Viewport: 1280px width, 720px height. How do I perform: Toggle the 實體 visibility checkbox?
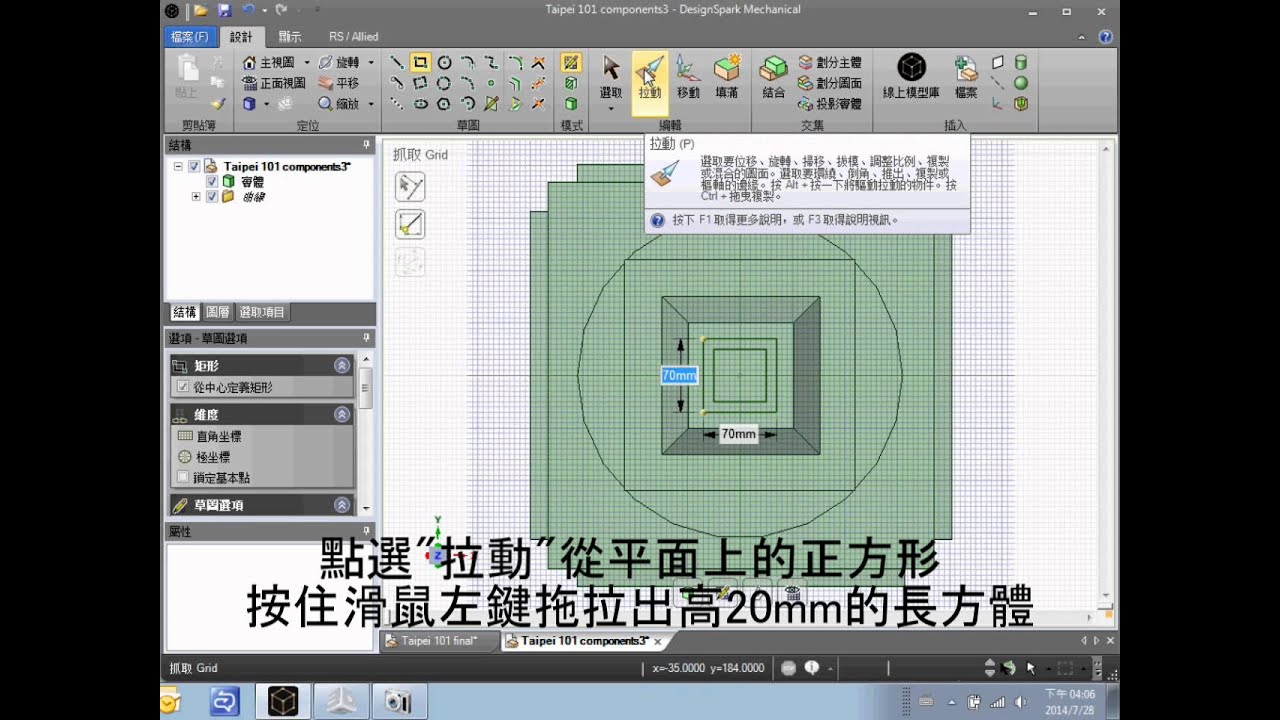[x=212, y=182]
